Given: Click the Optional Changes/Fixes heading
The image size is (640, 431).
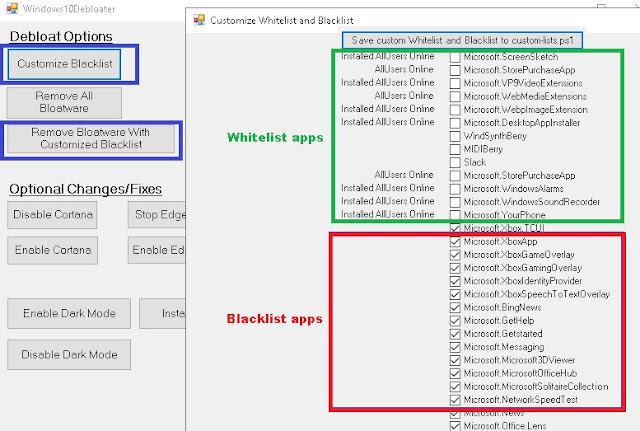Looking at the screenshot, I should click(85, 189).
